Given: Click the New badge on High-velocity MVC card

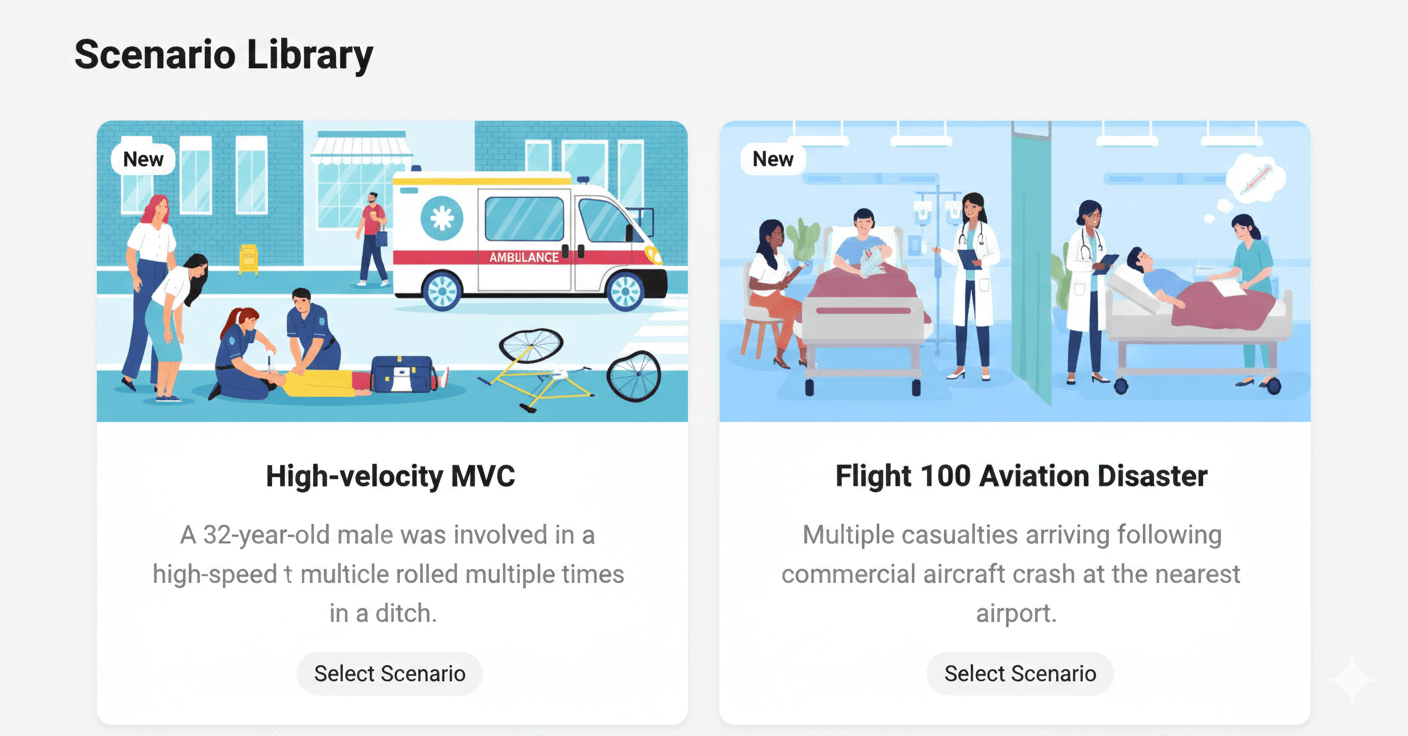Looking at the screenshot, I should 143,159.
